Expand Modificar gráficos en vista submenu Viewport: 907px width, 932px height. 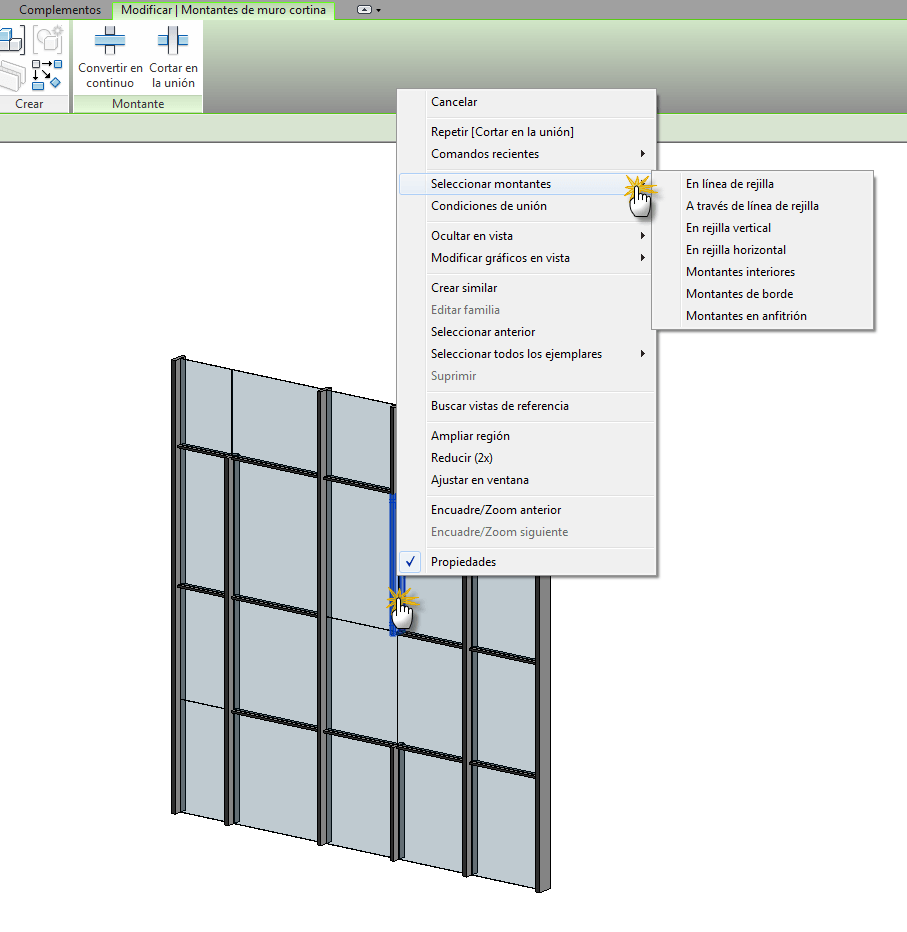tap(527, 257)
